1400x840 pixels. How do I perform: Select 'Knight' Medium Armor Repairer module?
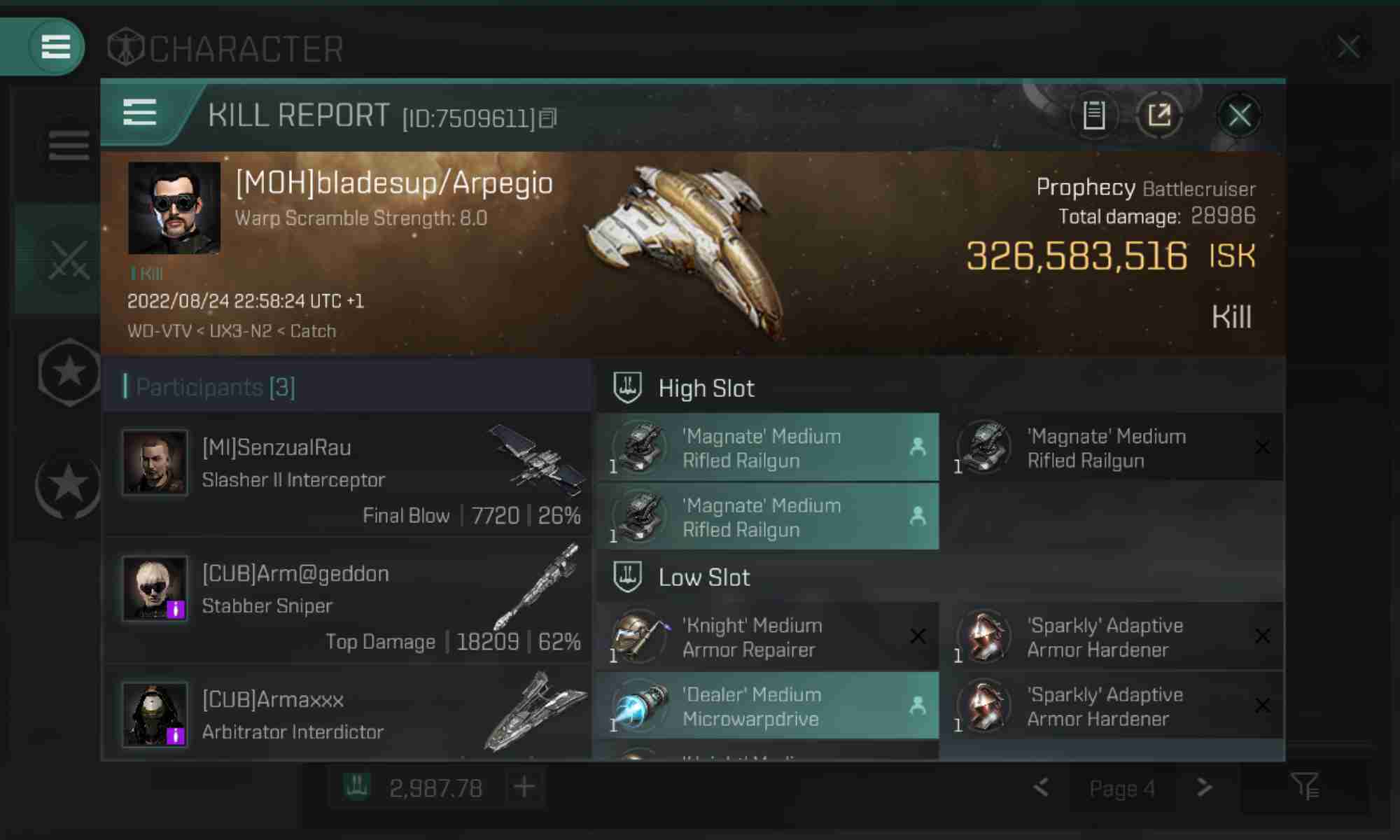pyautogui.click(x=767, y=636)
